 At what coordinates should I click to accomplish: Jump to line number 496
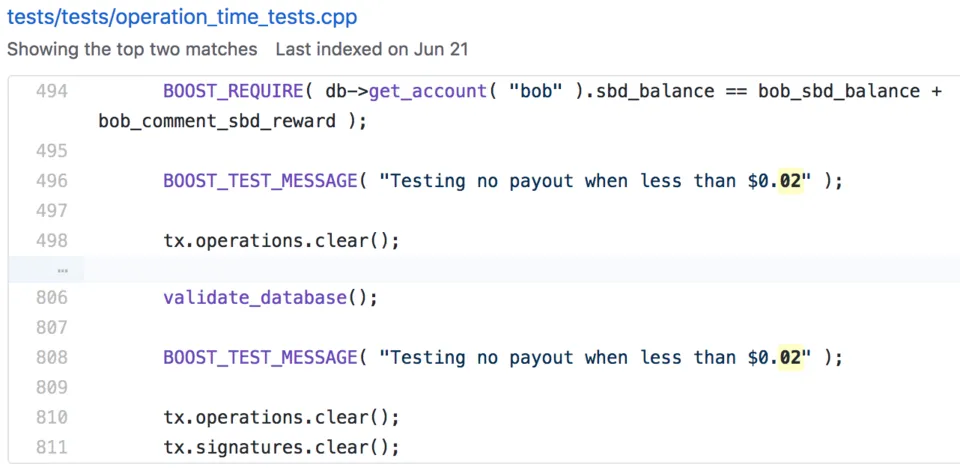[51, 181]
